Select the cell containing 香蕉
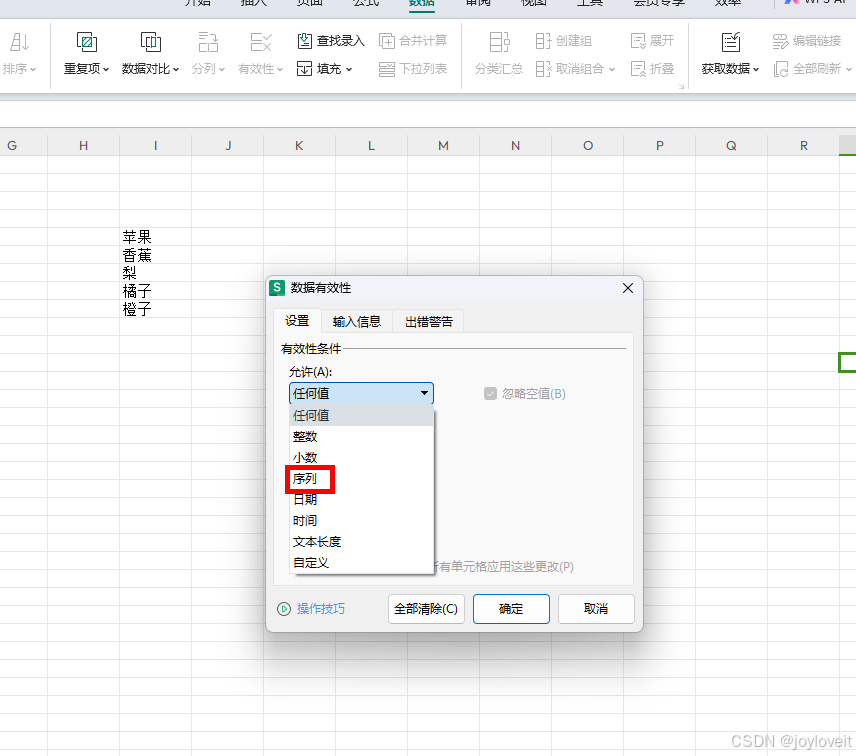Screen dimensions: 856x756 156,255
